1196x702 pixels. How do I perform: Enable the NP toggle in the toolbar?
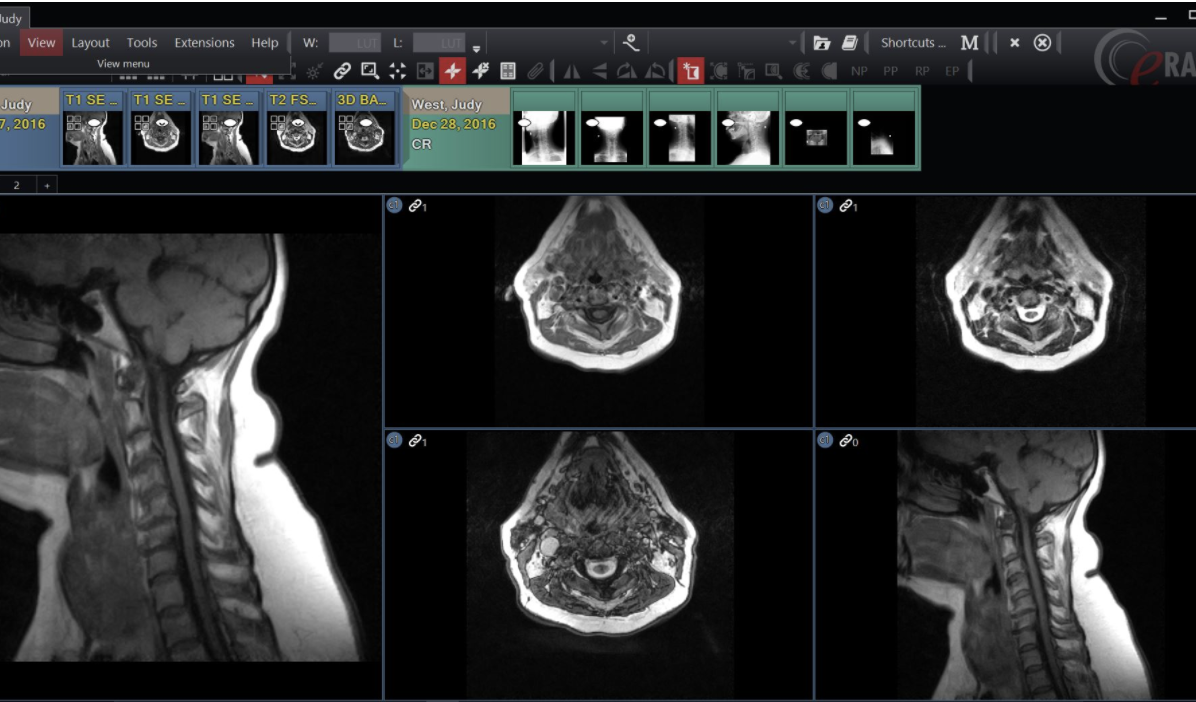[x=858, y=70]
